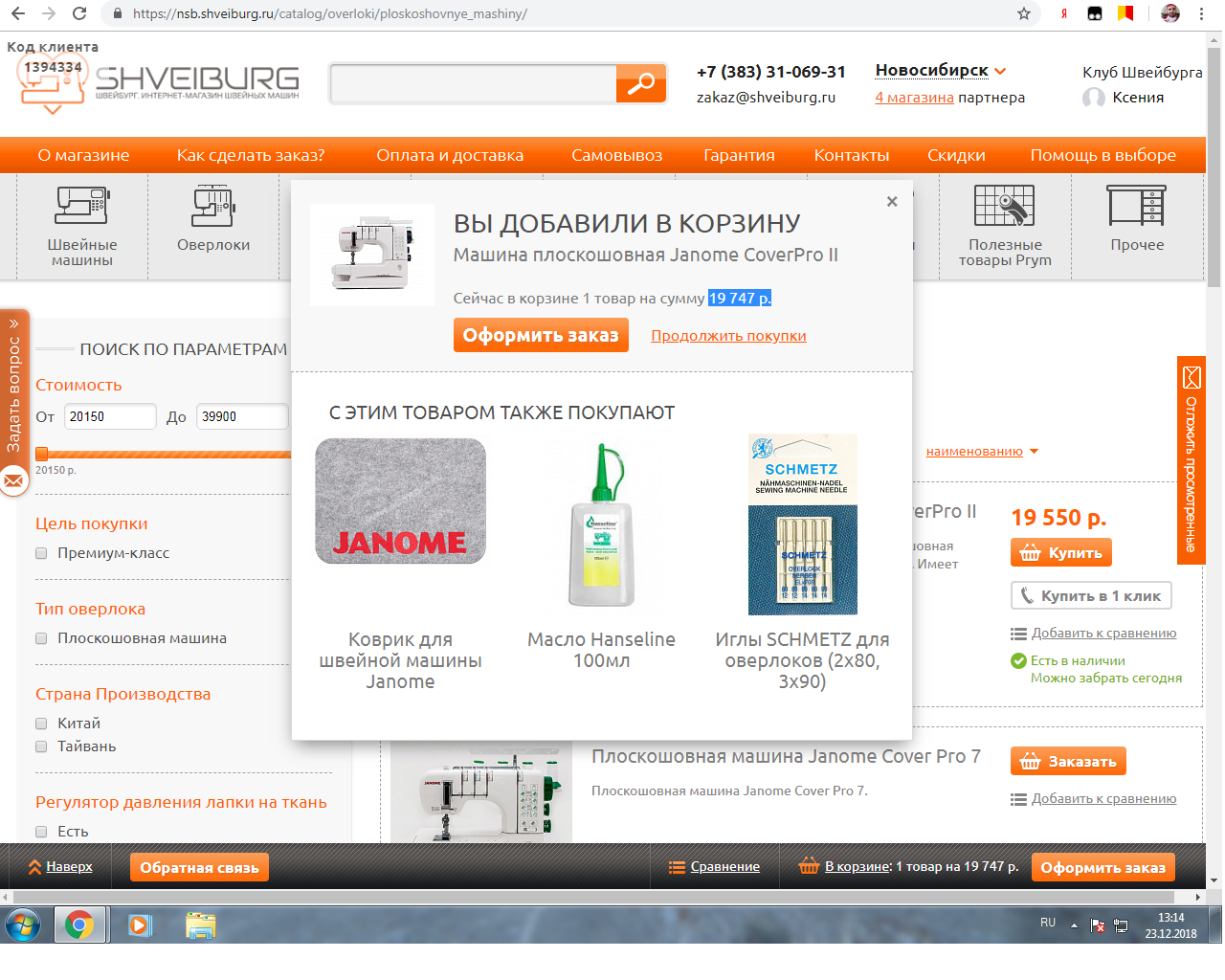The image size is (1225, 980).
Task: Click Продолжить покупки link
Action: click(x=728, y=336)
